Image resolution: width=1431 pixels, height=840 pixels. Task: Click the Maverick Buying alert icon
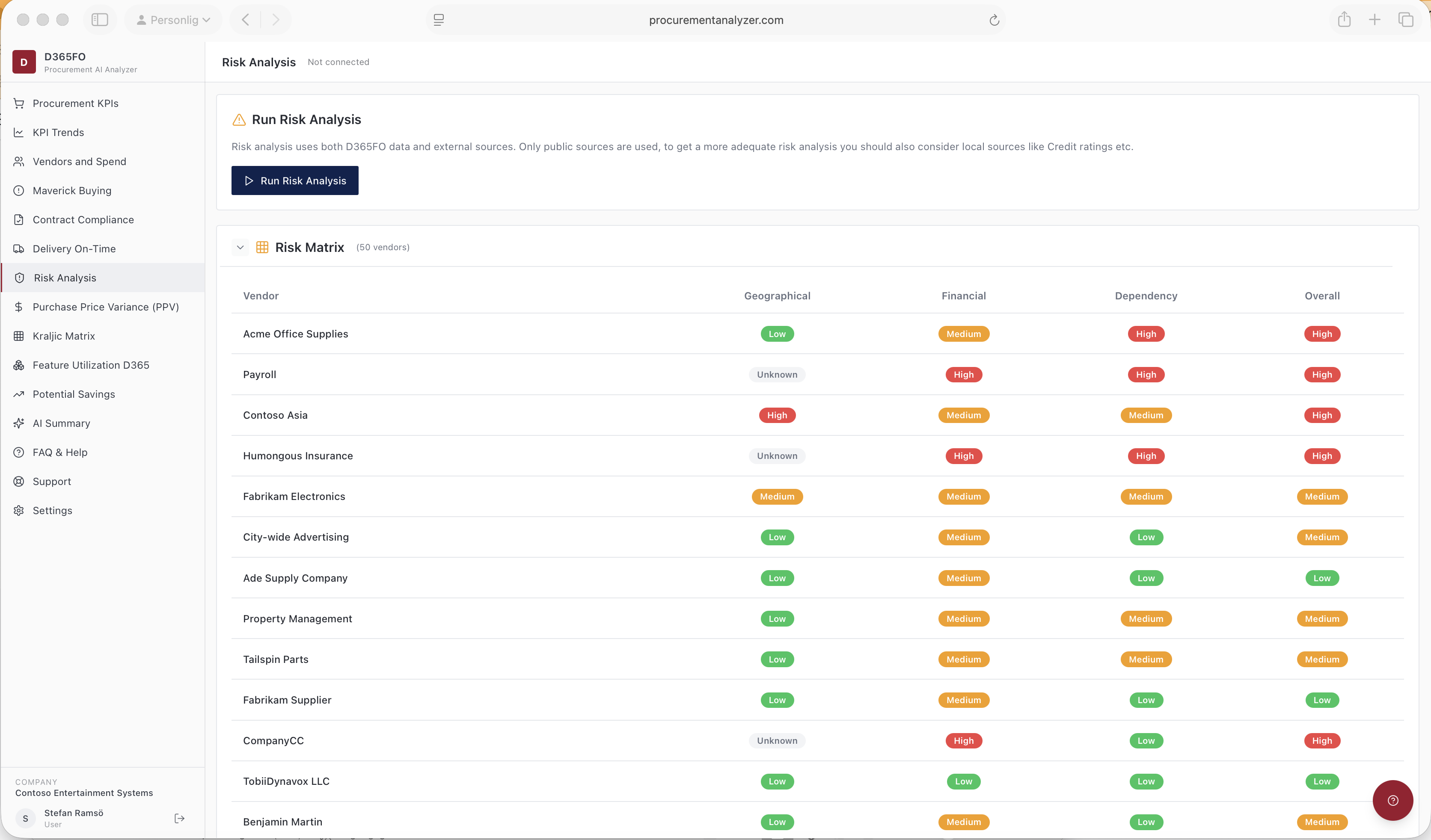point(19,191)
